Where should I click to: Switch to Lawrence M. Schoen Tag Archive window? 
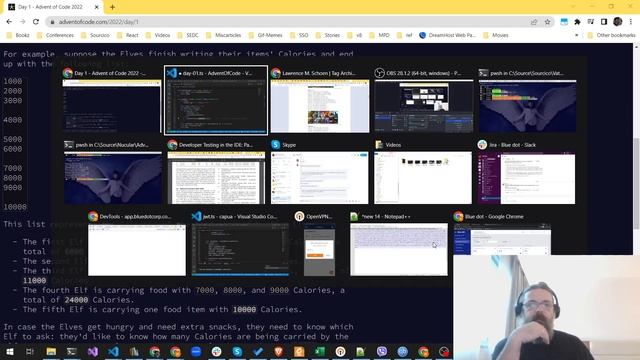320,100
